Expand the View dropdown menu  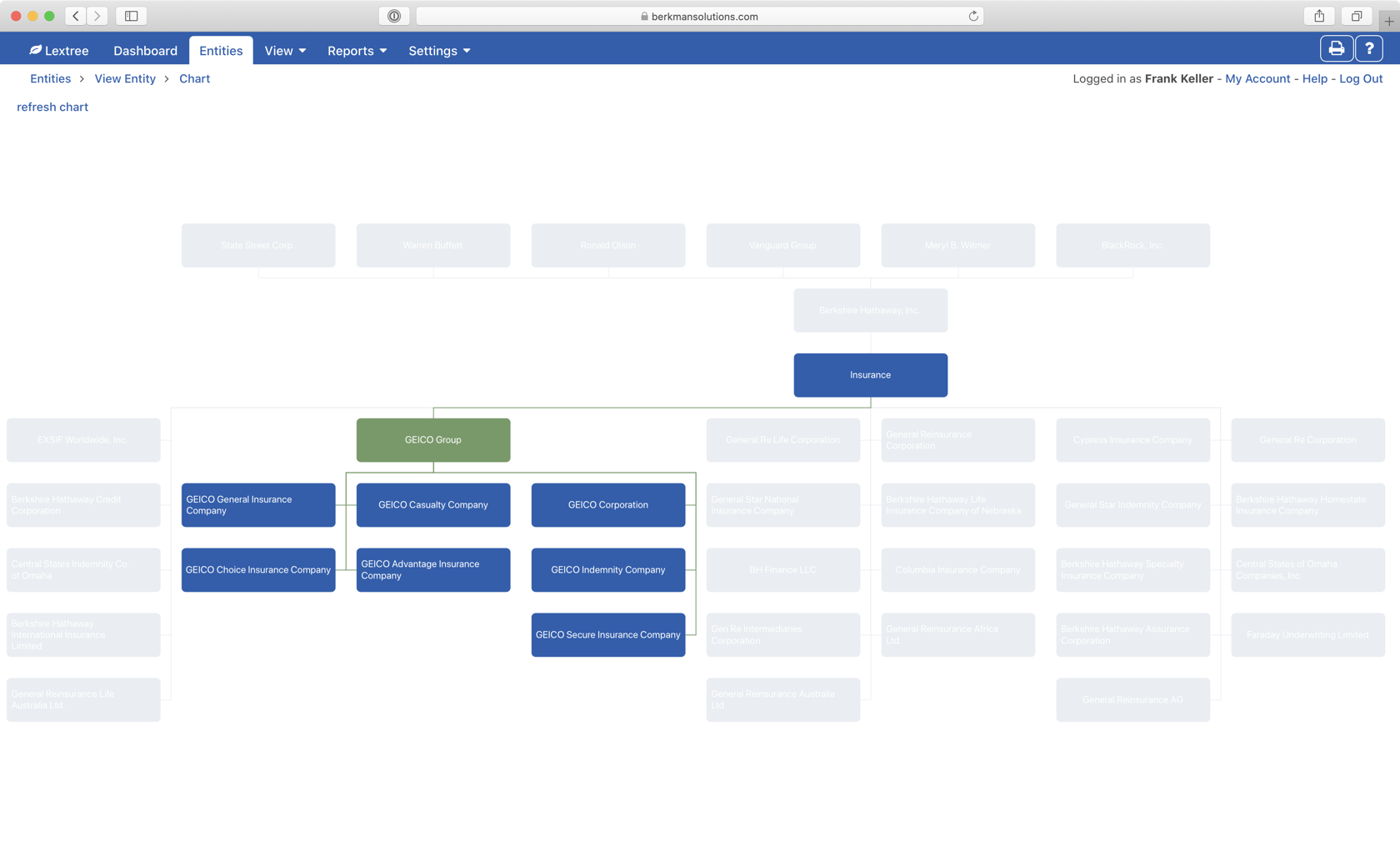(285, 51)
